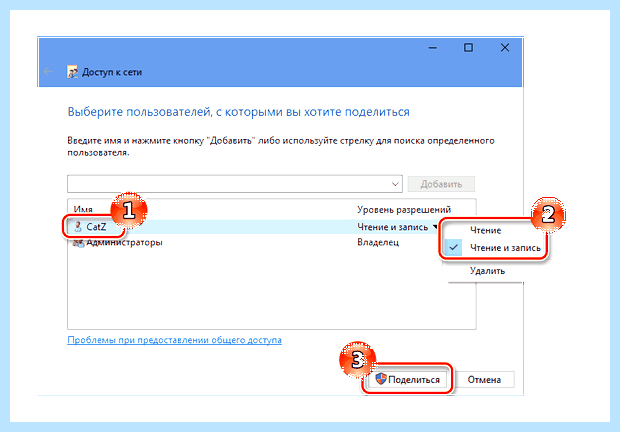Click the Уровень разрешений column header

(x=404, y=209)
